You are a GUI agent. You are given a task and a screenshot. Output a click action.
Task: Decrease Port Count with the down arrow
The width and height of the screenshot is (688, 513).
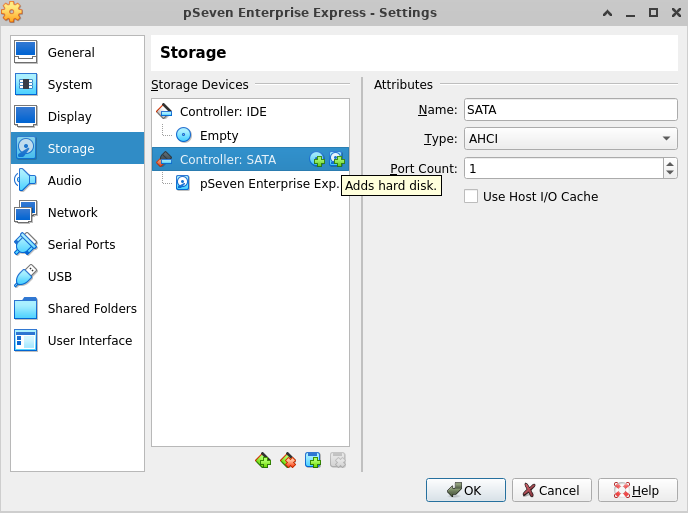click(670, 173)
